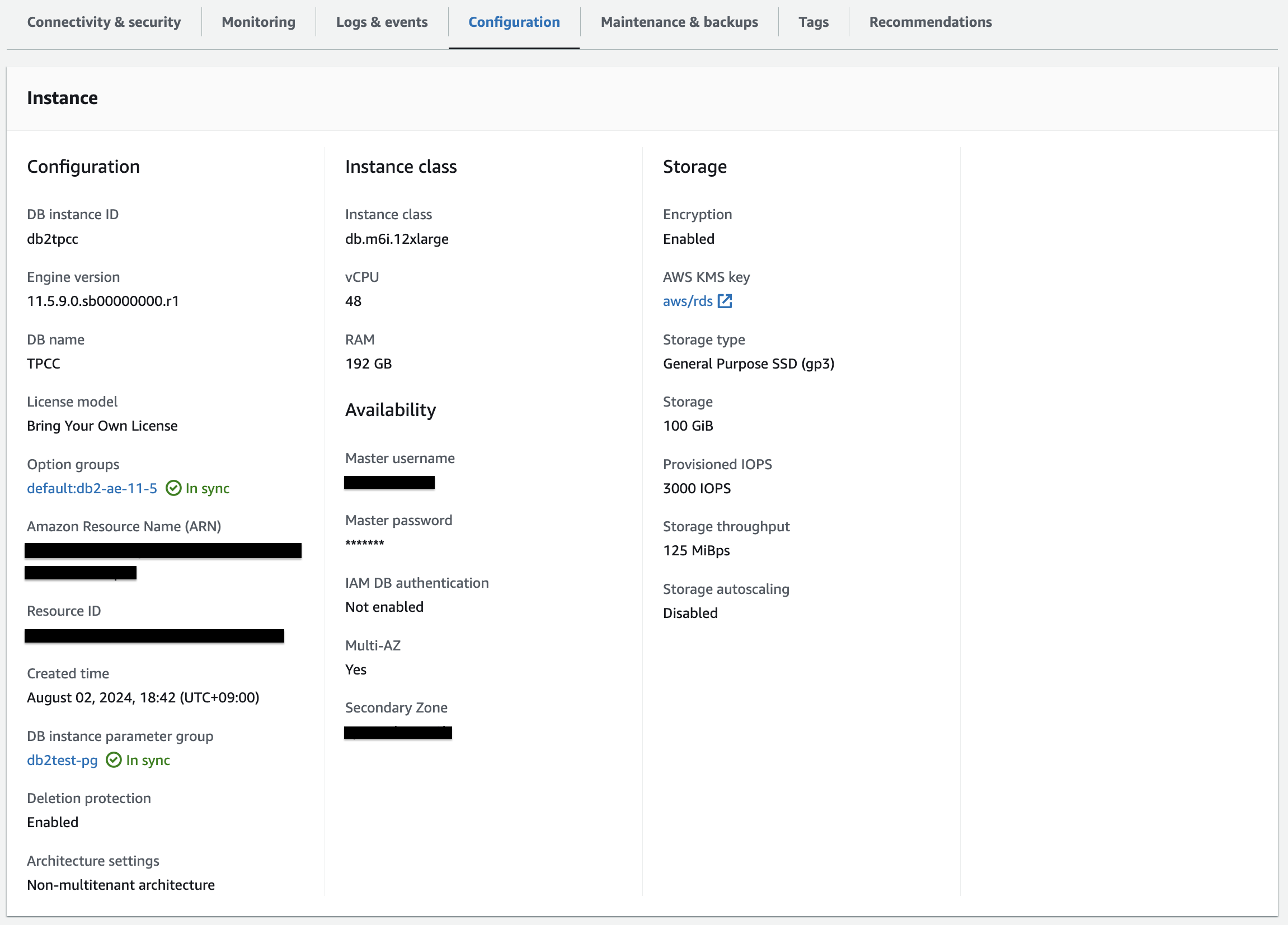Open the Logs & events tab

(382, 22)
